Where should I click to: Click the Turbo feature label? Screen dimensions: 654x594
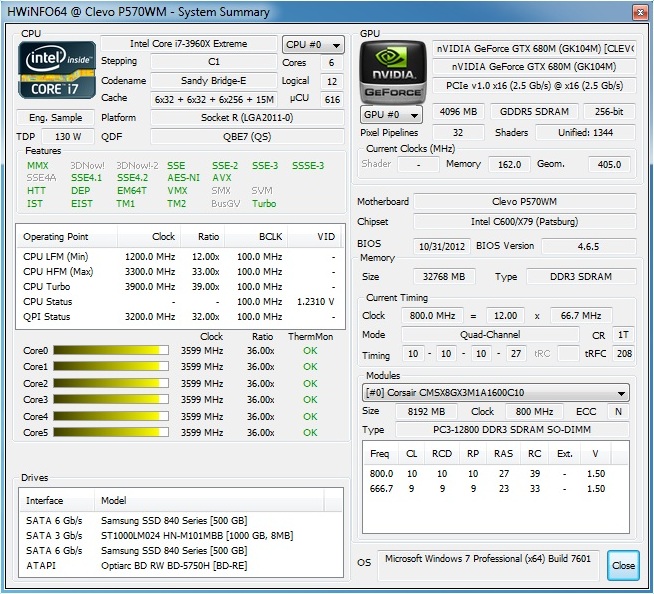[x=264, y=204]
